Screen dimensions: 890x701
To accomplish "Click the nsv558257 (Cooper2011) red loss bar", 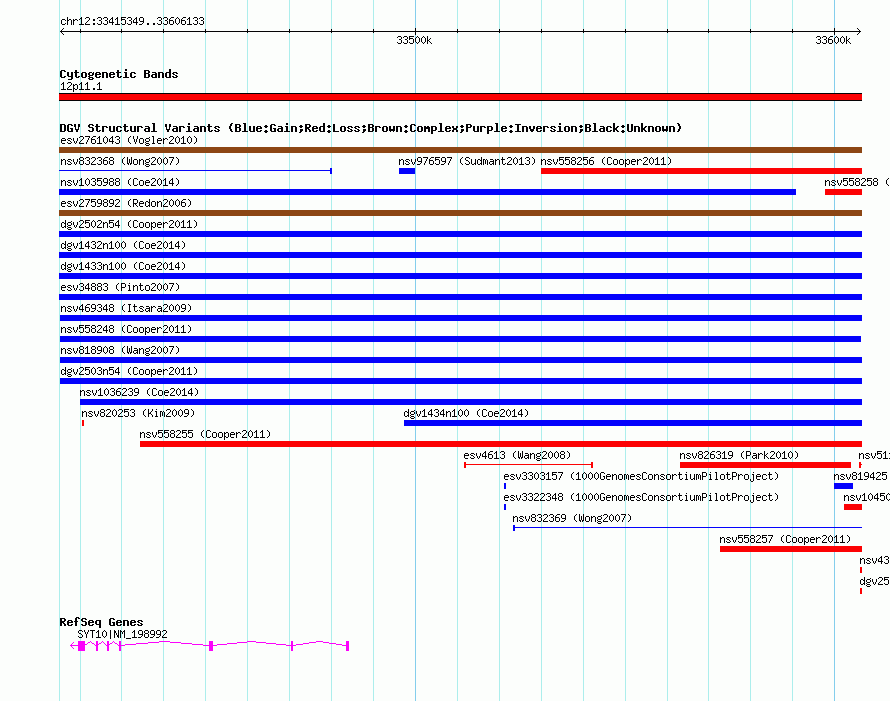I will (x=791, y=549).
